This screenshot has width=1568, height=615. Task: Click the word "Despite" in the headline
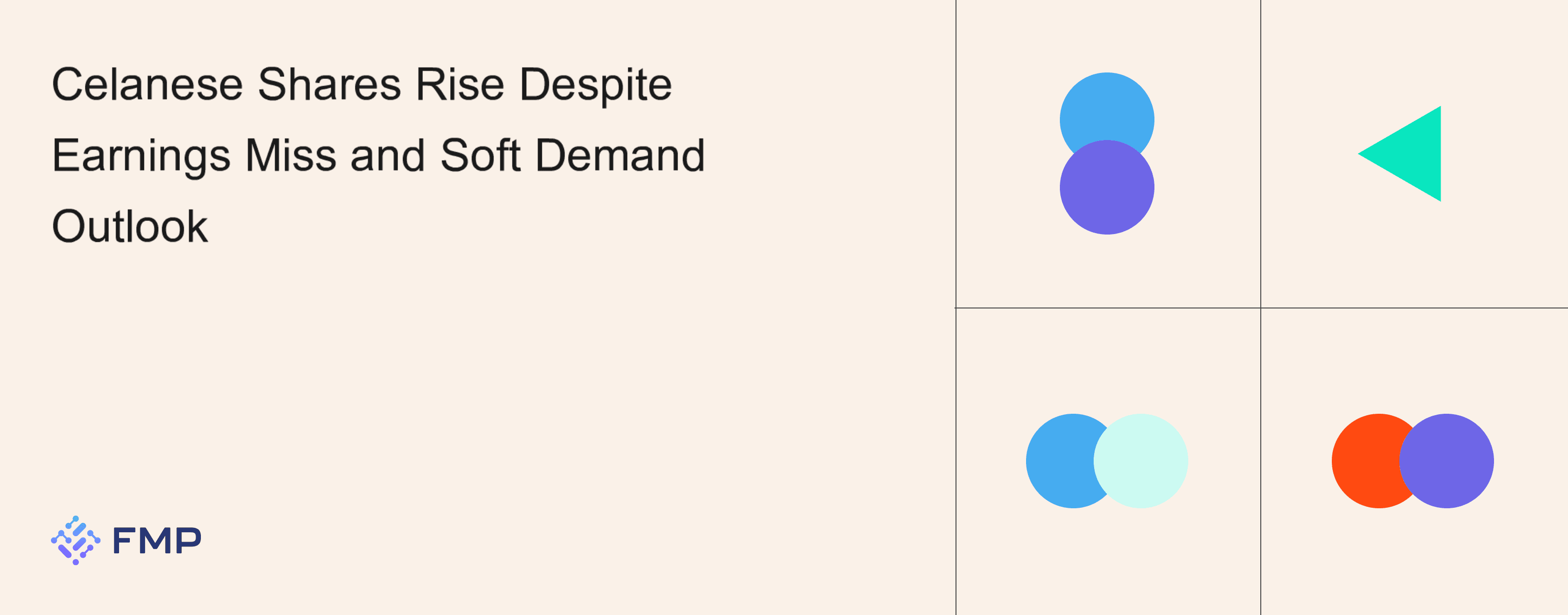pos(595,85)
